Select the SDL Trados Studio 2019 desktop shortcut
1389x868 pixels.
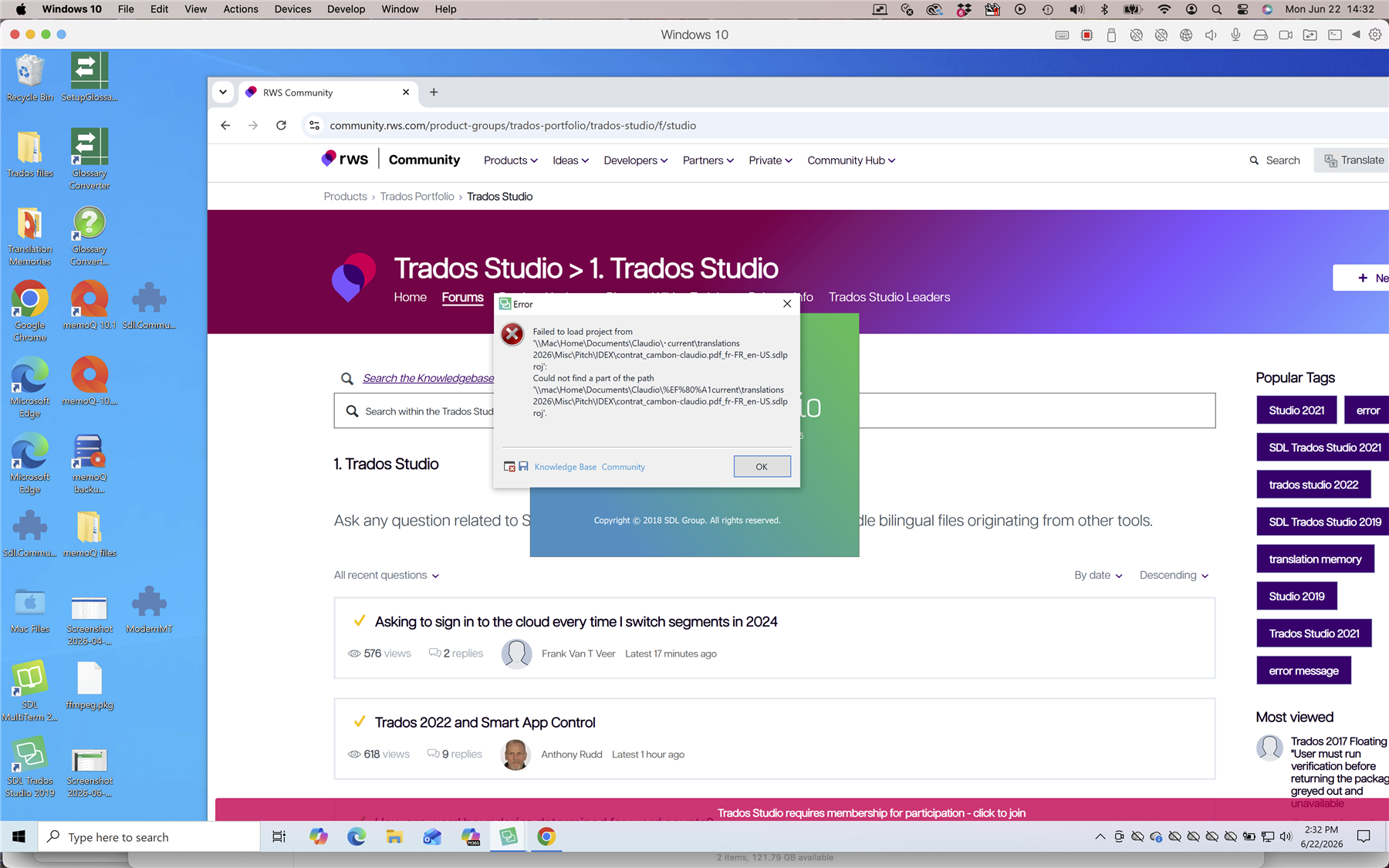click(x=29, y=768)
